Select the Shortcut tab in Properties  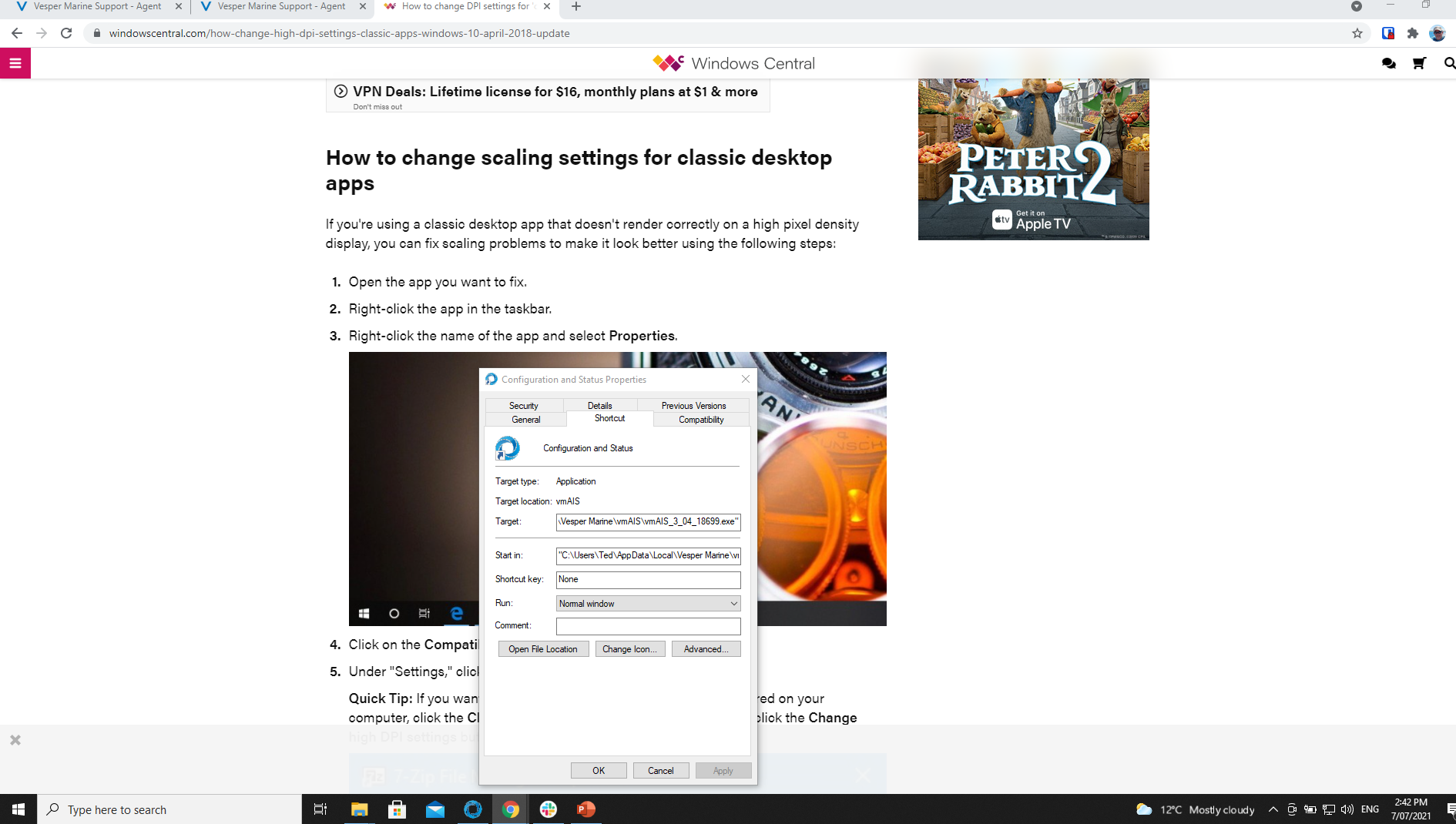(x=610, y=418)
